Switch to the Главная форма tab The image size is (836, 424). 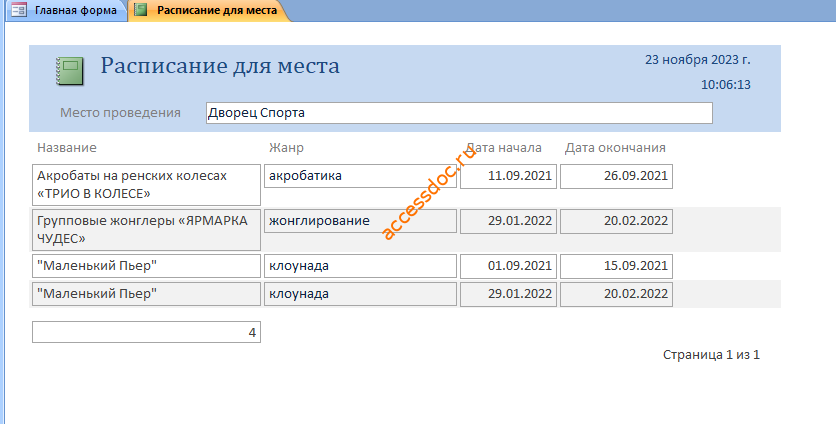67,10
